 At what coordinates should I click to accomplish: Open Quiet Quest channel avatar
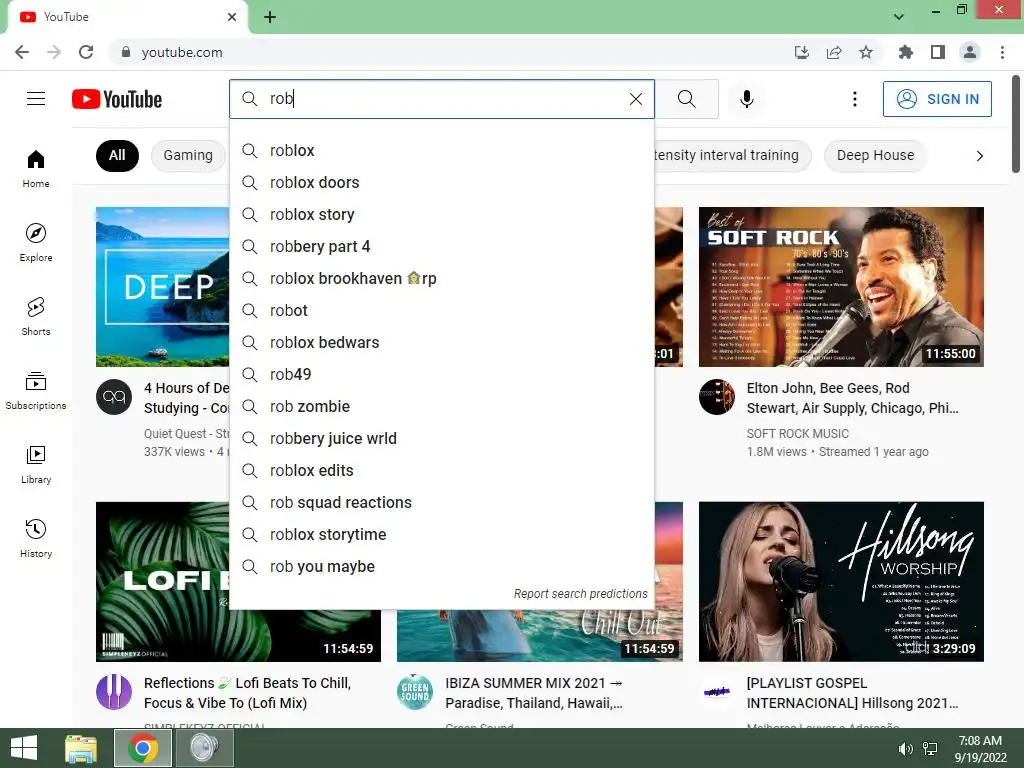click(x=114, y=397)
